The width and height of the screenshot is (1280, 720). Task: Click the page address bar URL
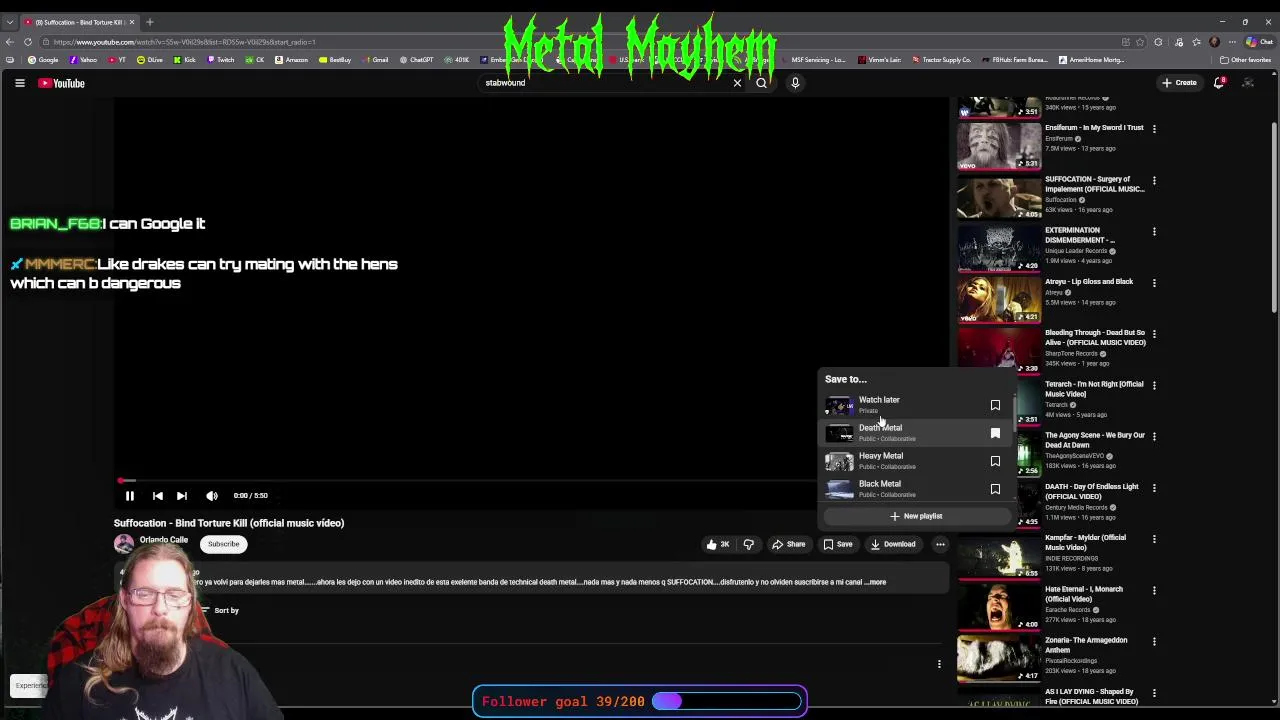coord(185,42)
